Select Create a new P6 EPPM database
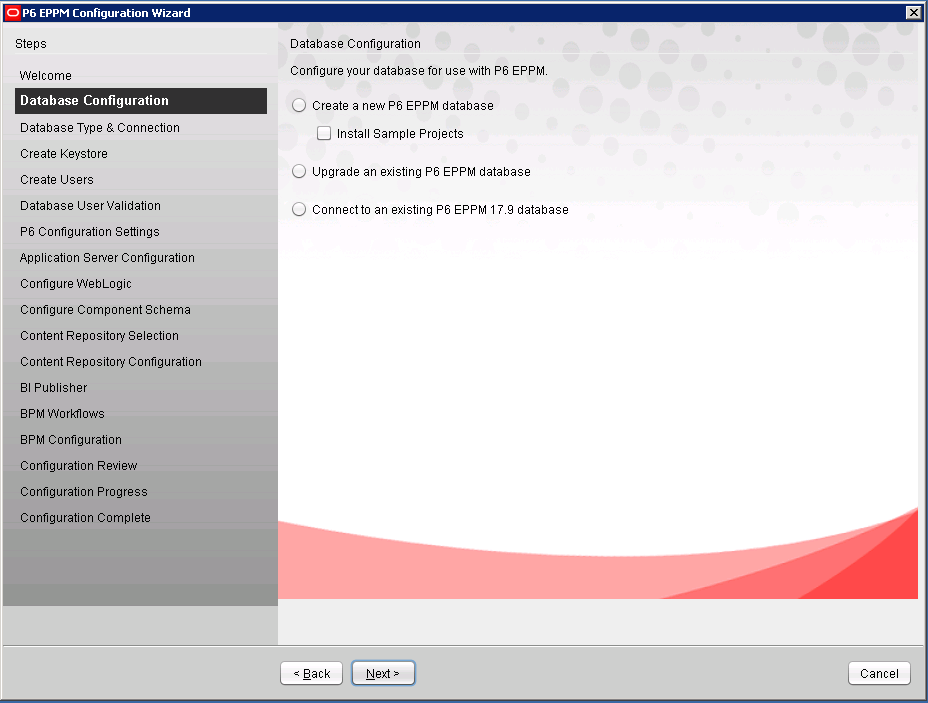This screenshot has width=928, height=703. pyautogui.click(x=299, y=106)
